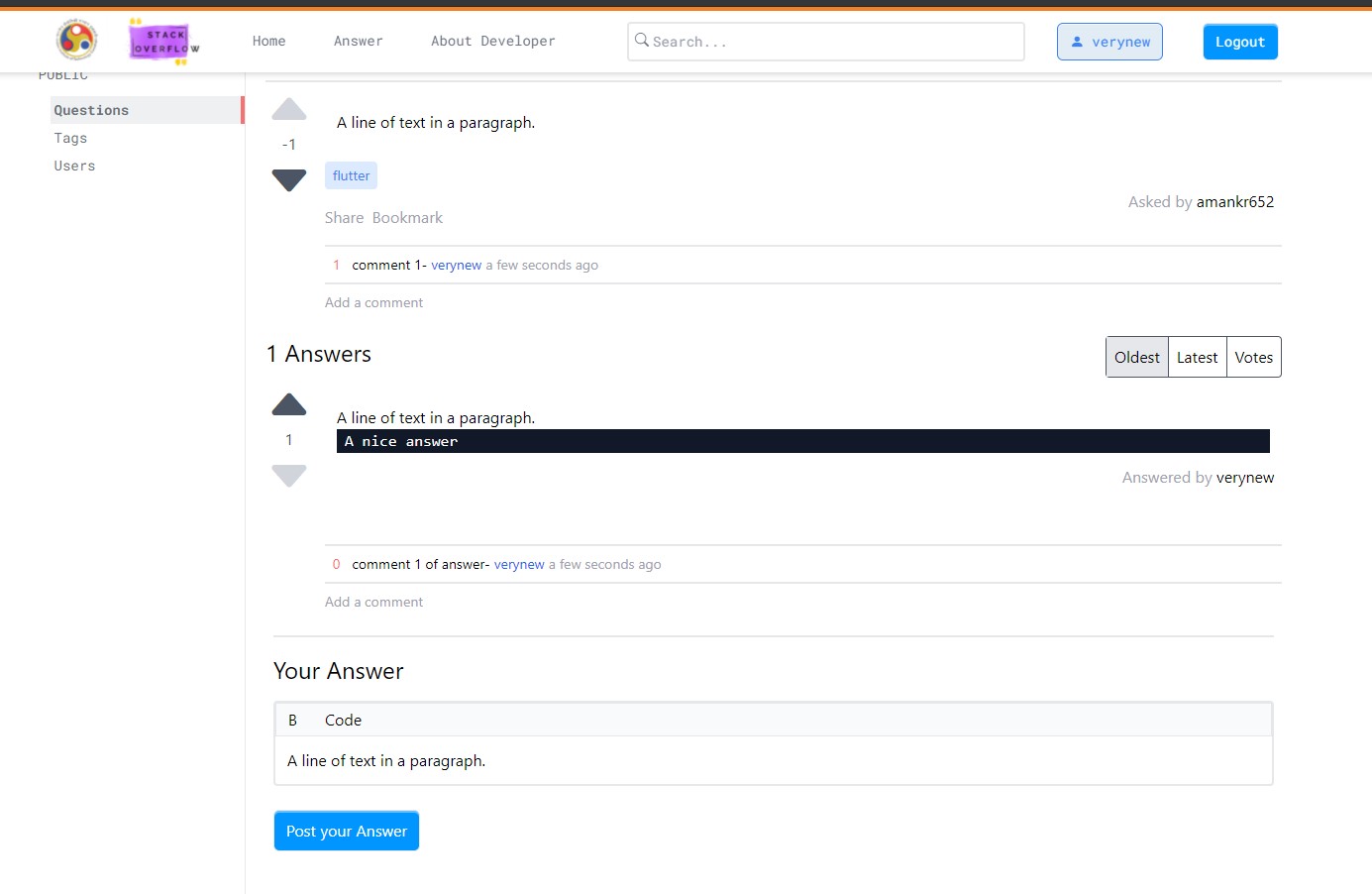The image size is (1372, 894).
Task: Click the Bookmark link
Action: point(407,218)
